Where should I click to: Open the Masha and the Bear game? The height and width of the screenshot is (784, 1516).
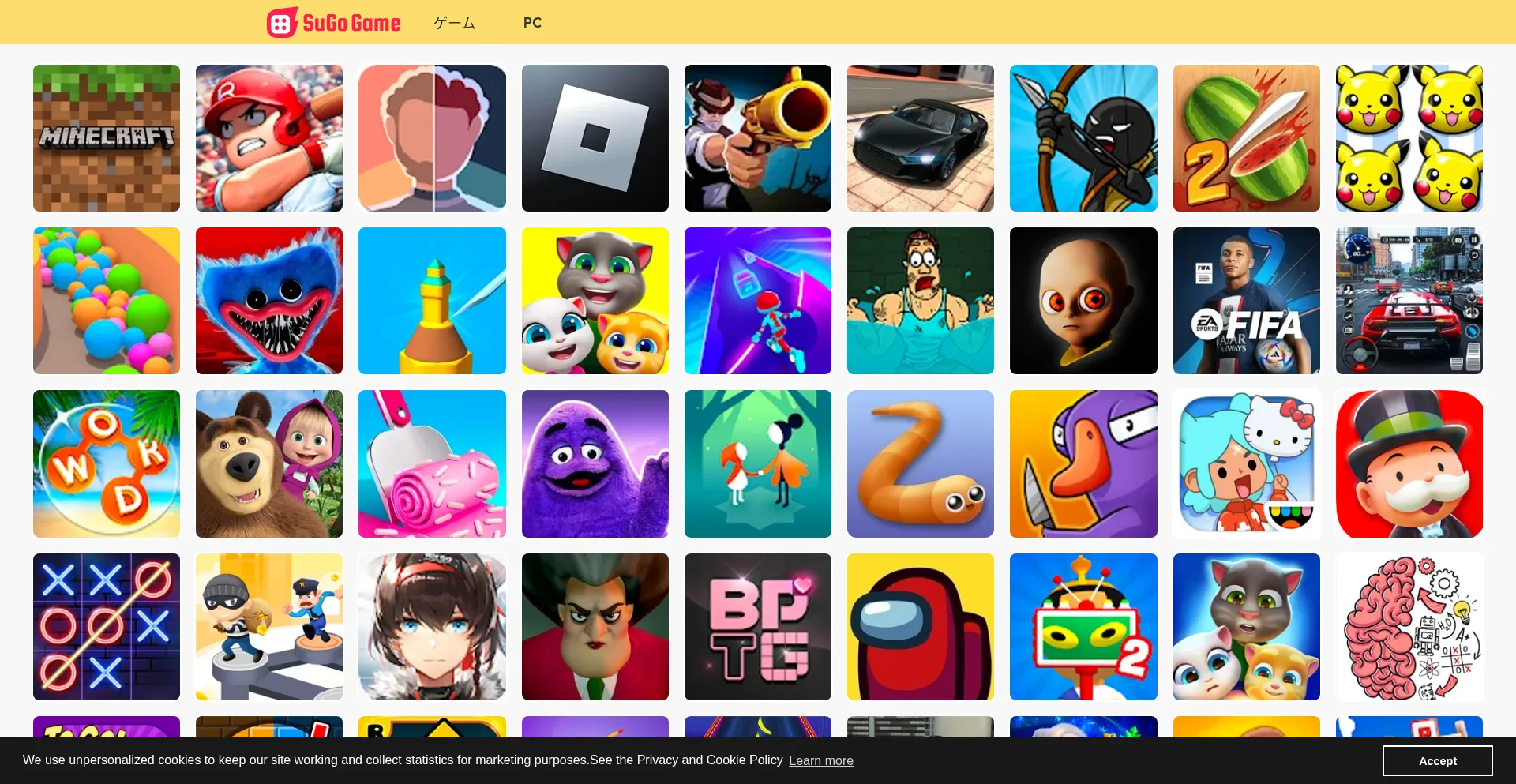click(269, 464)
